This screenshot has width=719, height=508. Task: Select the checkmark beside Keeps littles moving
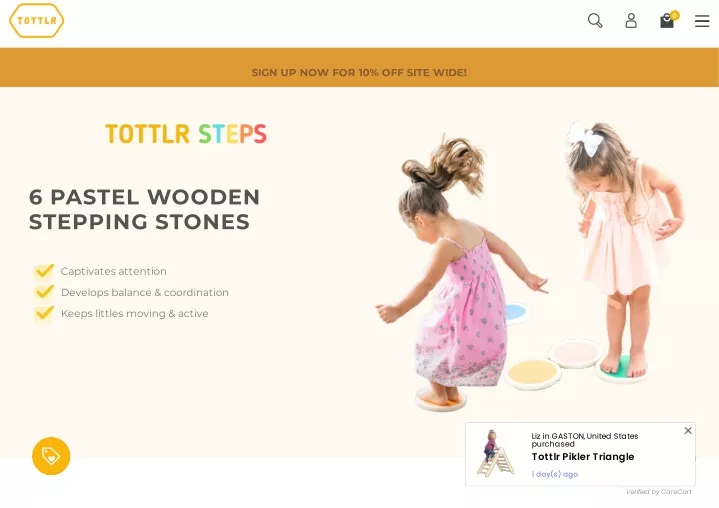[44, 313]
